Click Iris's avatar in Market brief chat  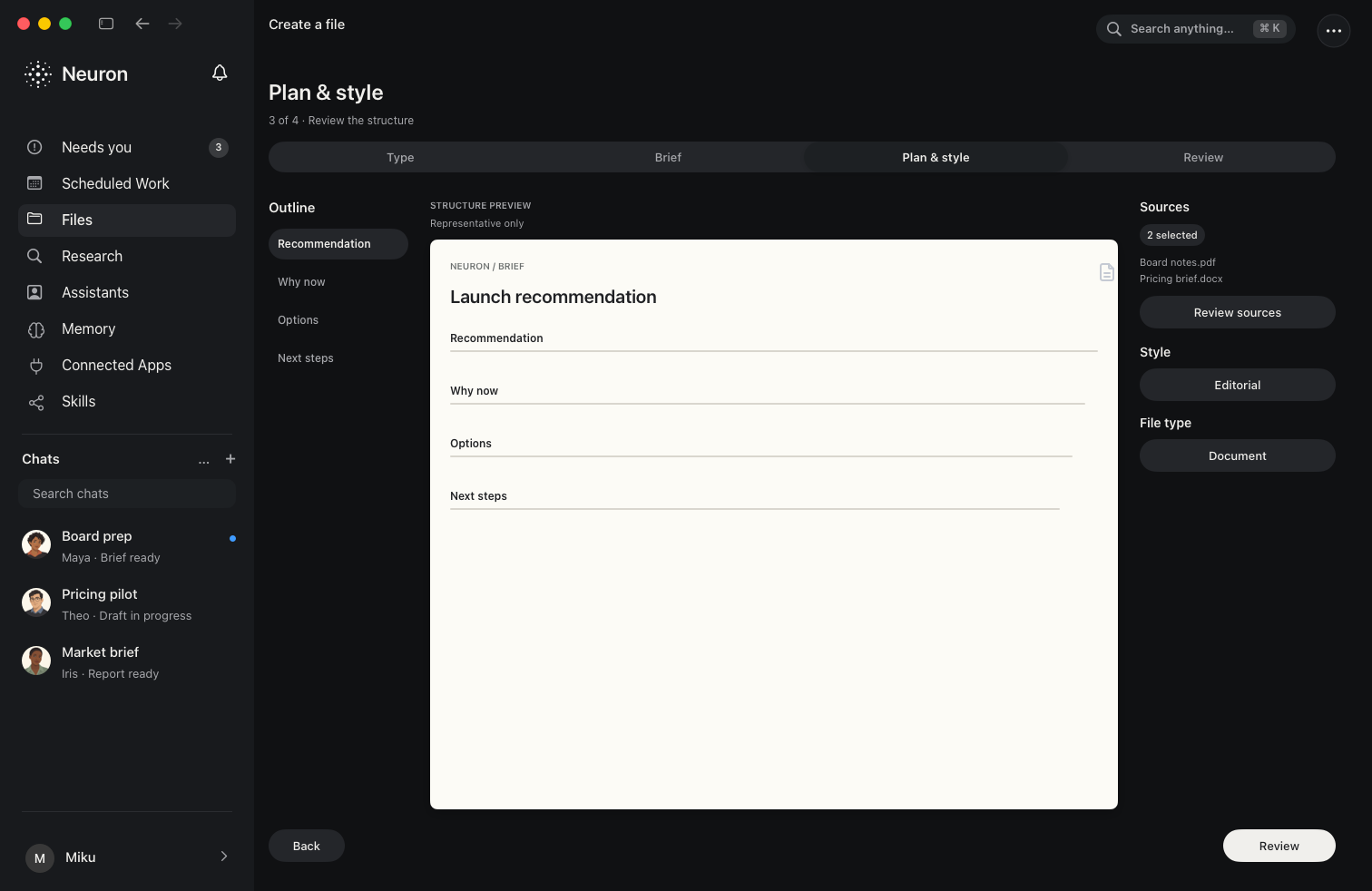click(36, 661)
